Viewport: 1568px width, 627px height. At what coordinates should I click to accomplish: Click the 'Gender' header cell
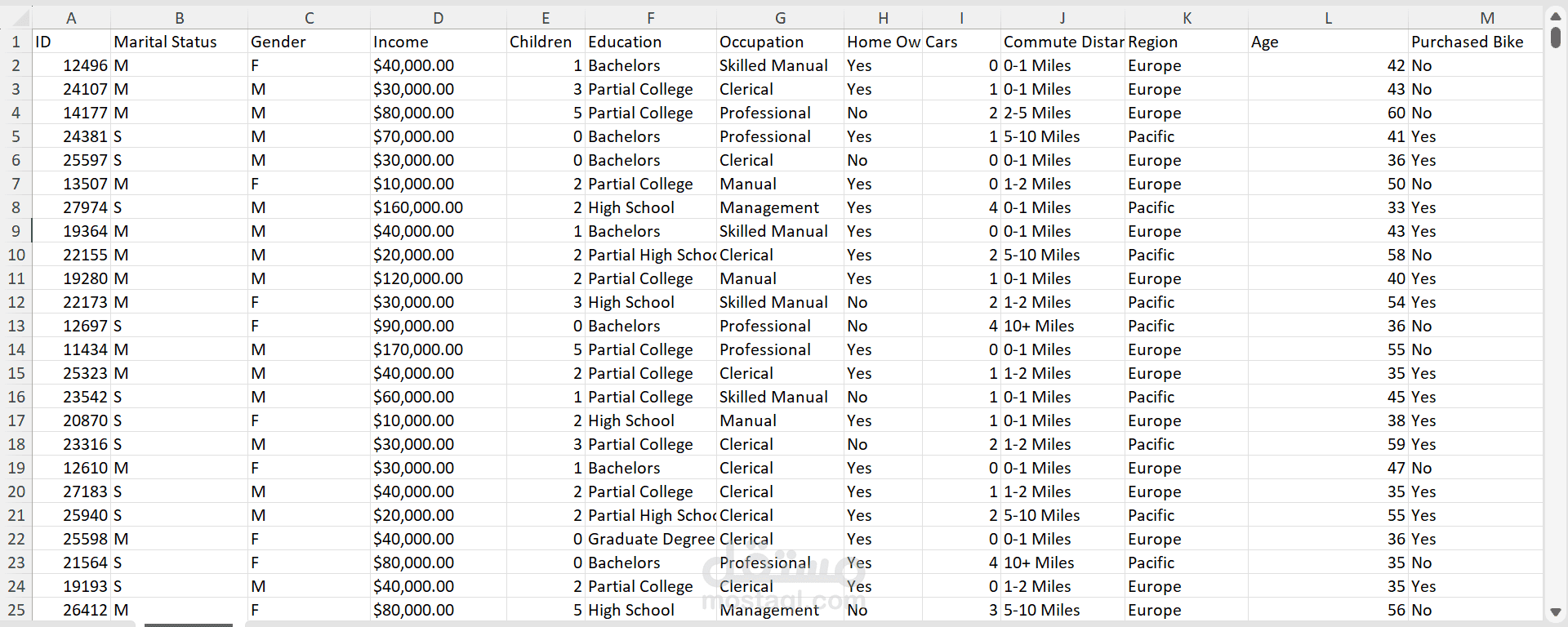(309, 42)
